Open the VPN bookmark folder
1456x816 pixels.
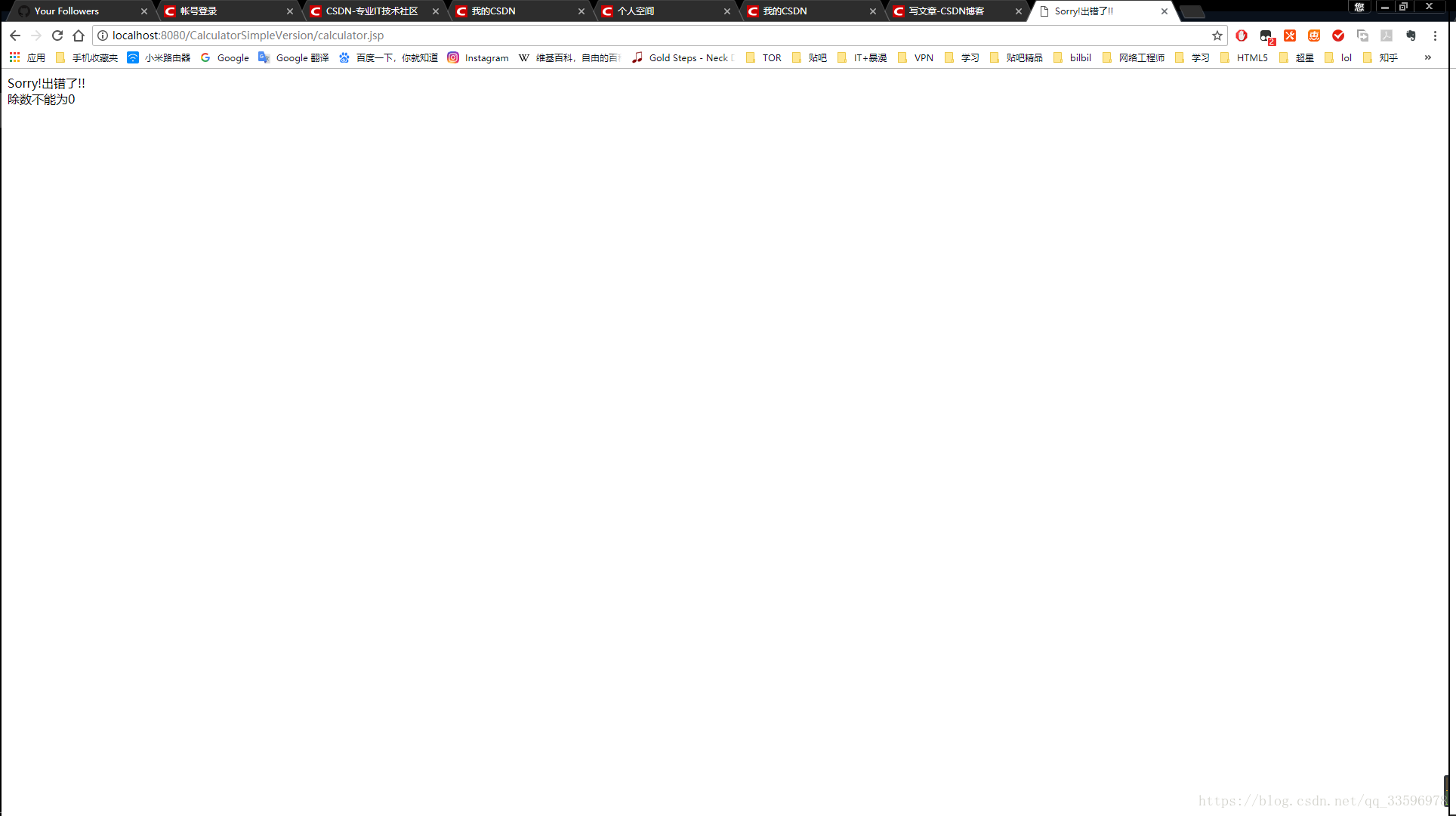coord(915,57)
